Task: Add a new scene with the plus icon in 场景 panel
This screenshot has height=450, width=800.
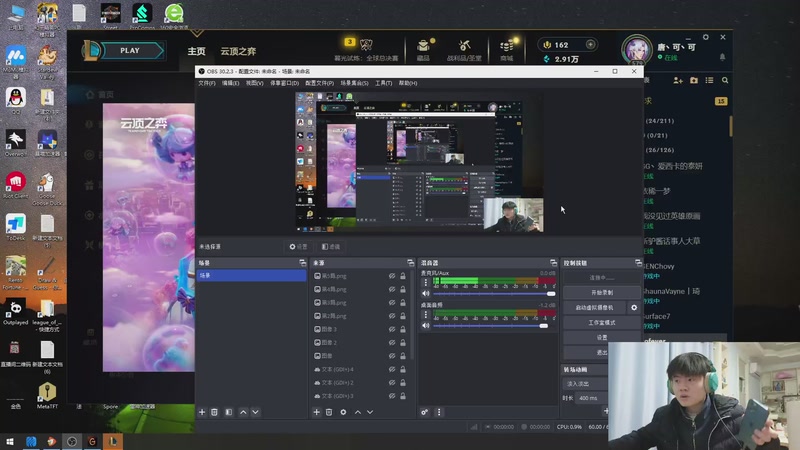Action: pos(202,412)
